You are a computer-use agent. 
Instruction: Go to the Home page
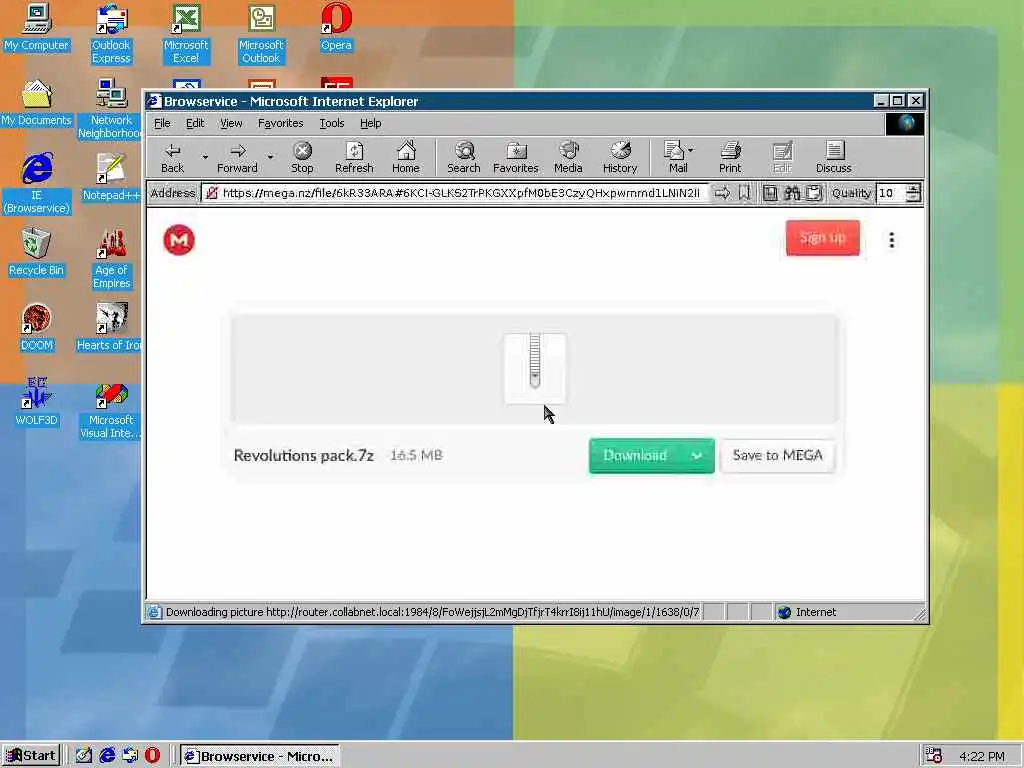(406, 158)
